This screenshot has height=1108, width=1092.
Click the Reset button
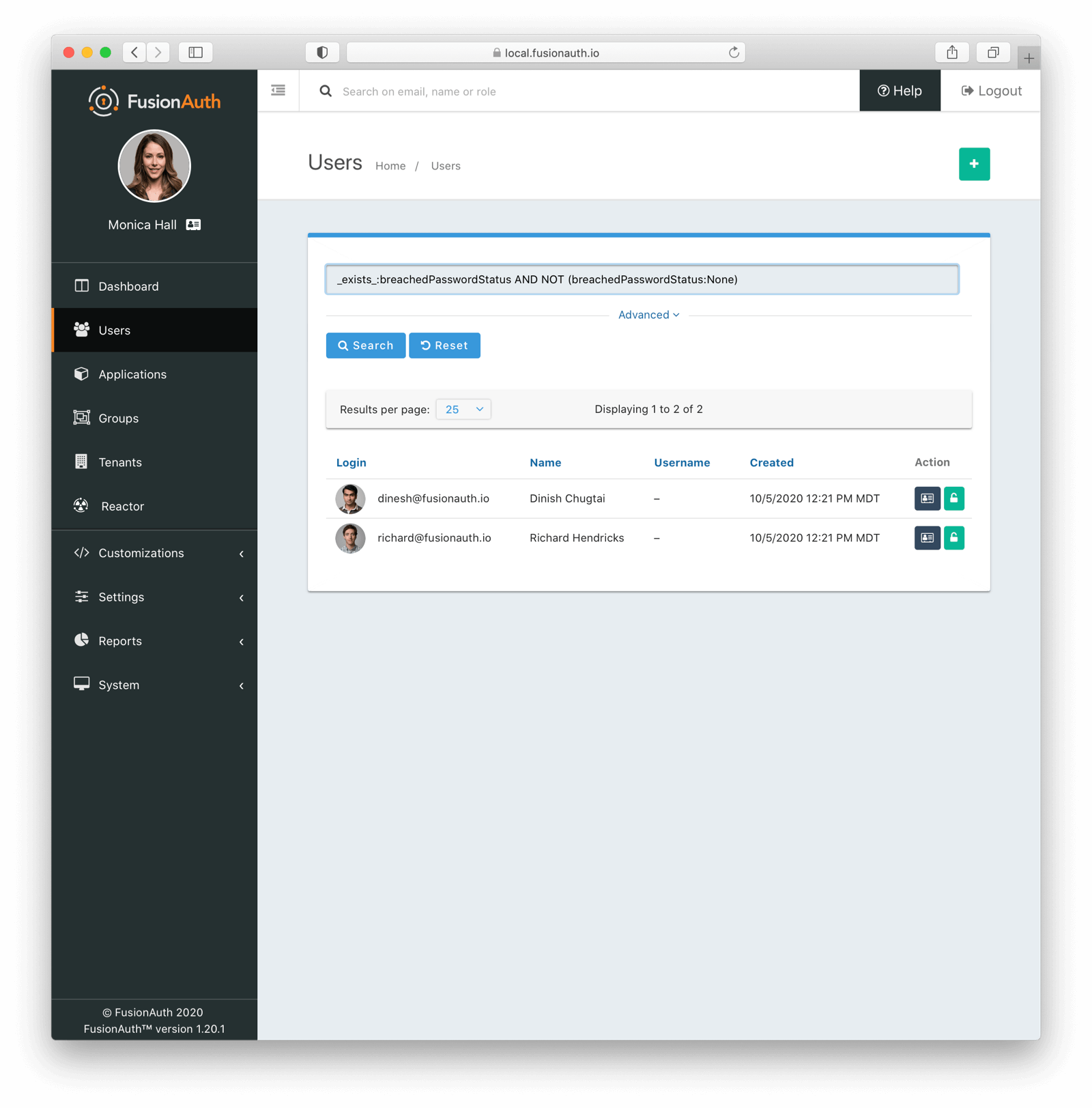(x=444, y=345)
